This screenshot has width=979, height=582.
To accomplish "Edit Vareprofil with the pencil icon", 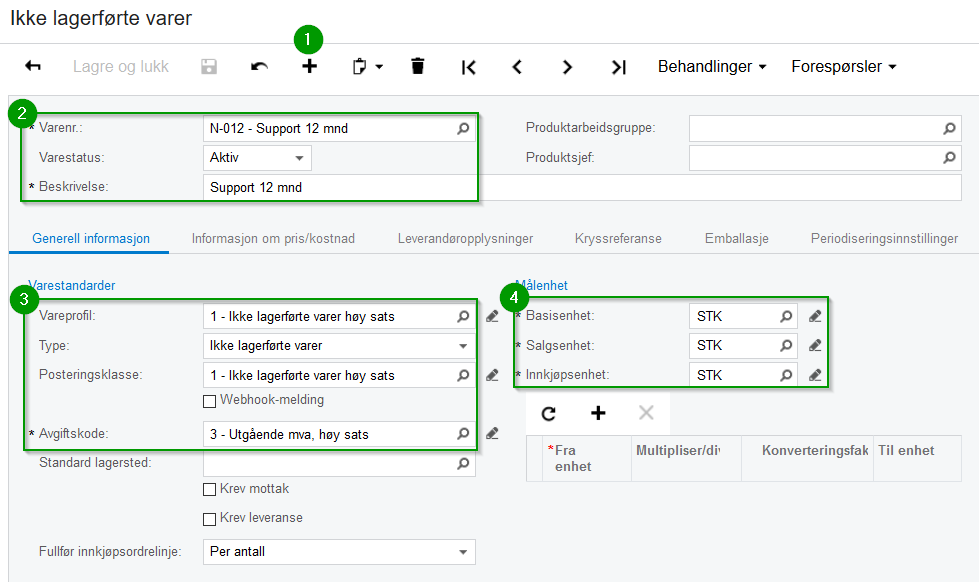I will (492, 317).
